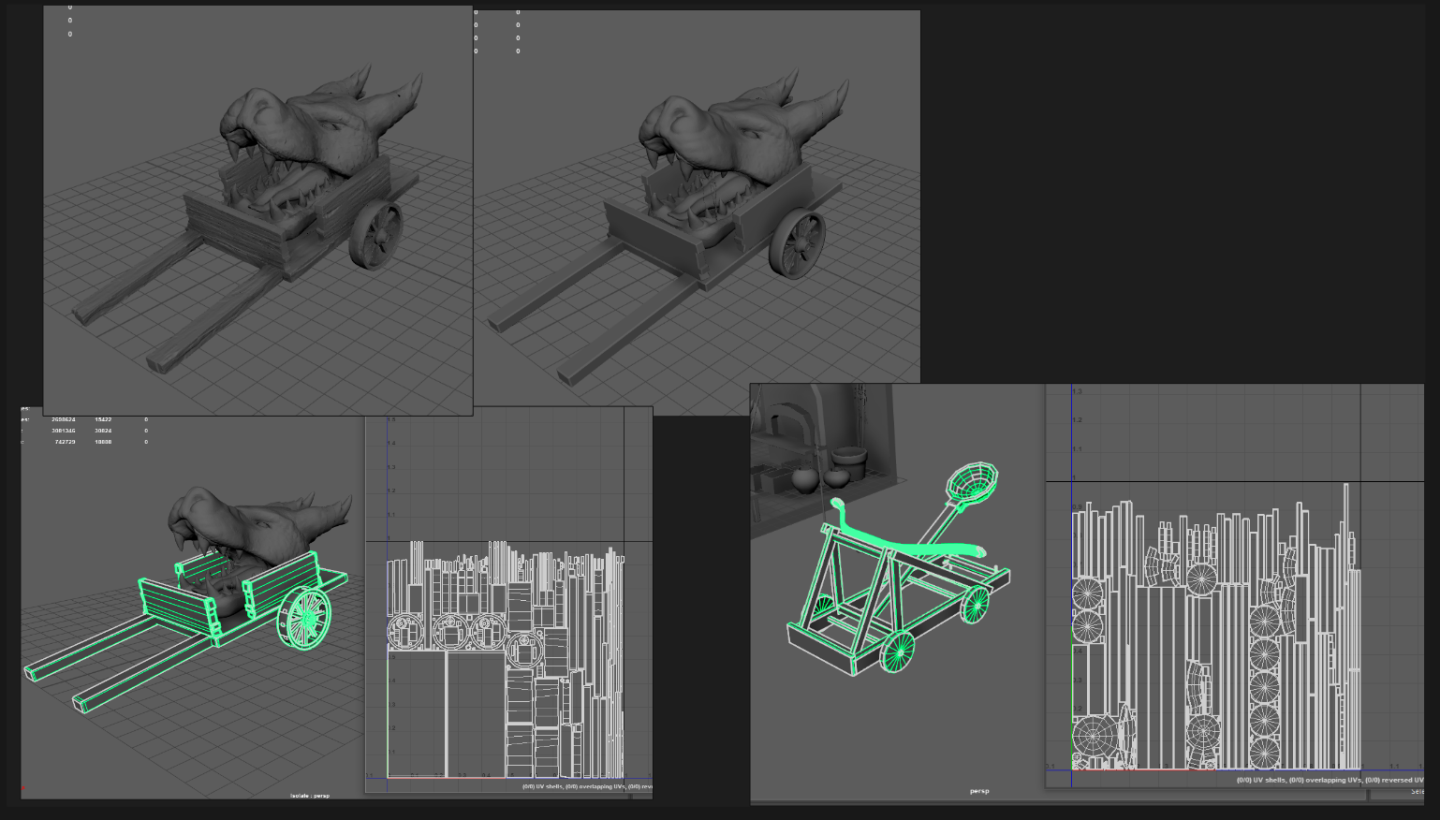
Task: Select the catapult's wireframe bucket
Action: click(x=970, y=484)
